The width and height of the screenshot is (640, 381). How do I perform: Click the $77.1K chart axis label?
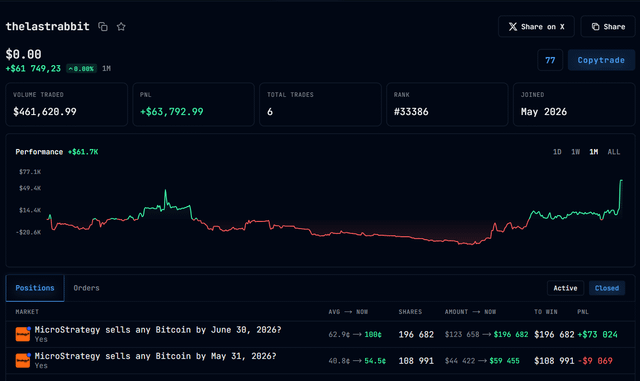(x=30, y=172)
